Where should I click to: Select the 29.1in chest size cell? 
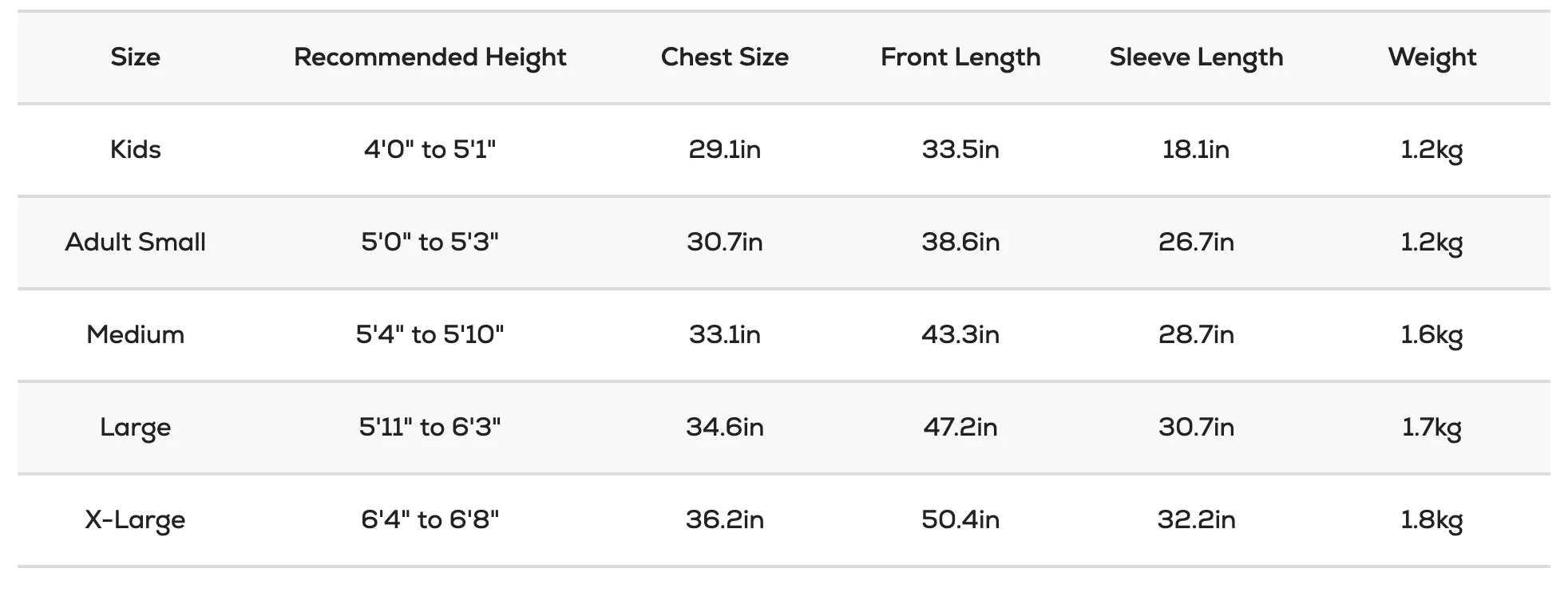(725, 149)
